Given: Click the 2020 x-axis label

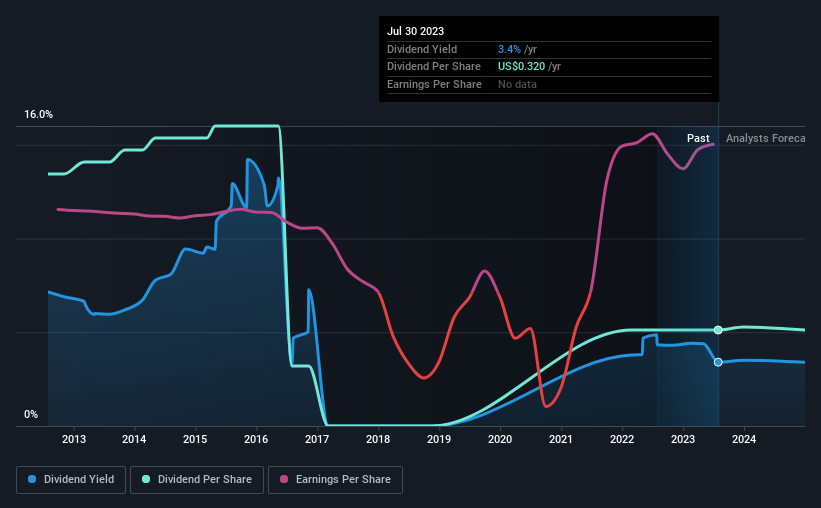Looking at the screenshot, I should click(x=500, y=439).
